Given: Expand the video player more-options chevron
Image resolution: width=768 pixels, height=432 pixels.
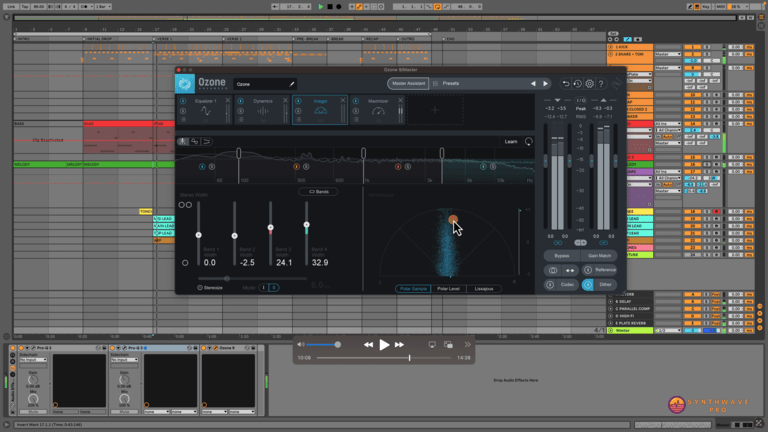Looking at the screenshot, I should (x=468, y=345).
